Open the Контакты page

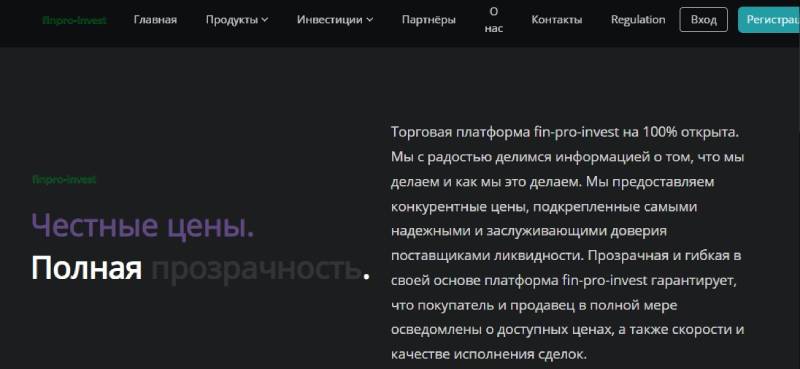point(557,20)
